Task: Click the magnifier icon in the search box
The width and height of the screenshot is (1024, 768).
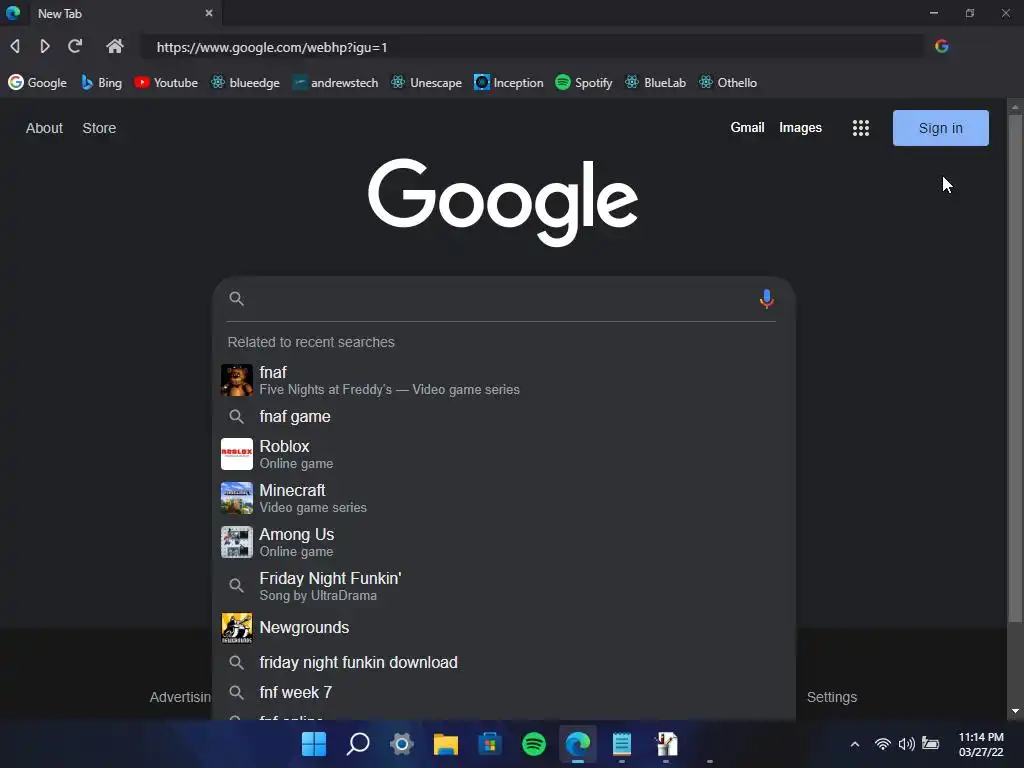Action: pos(236,298)
